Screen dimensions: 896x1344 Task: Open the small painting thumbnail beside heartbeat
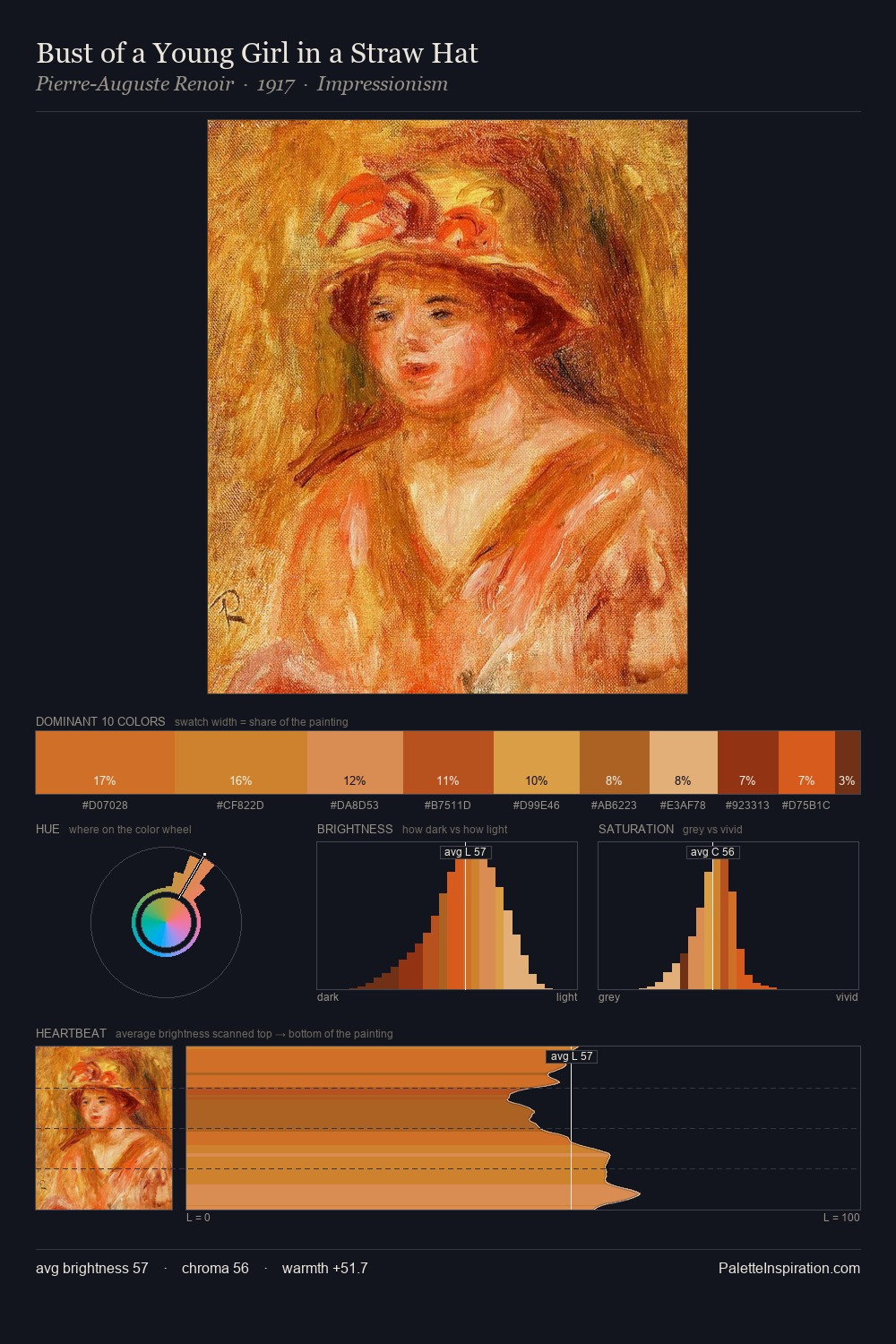click(104, 1128)
